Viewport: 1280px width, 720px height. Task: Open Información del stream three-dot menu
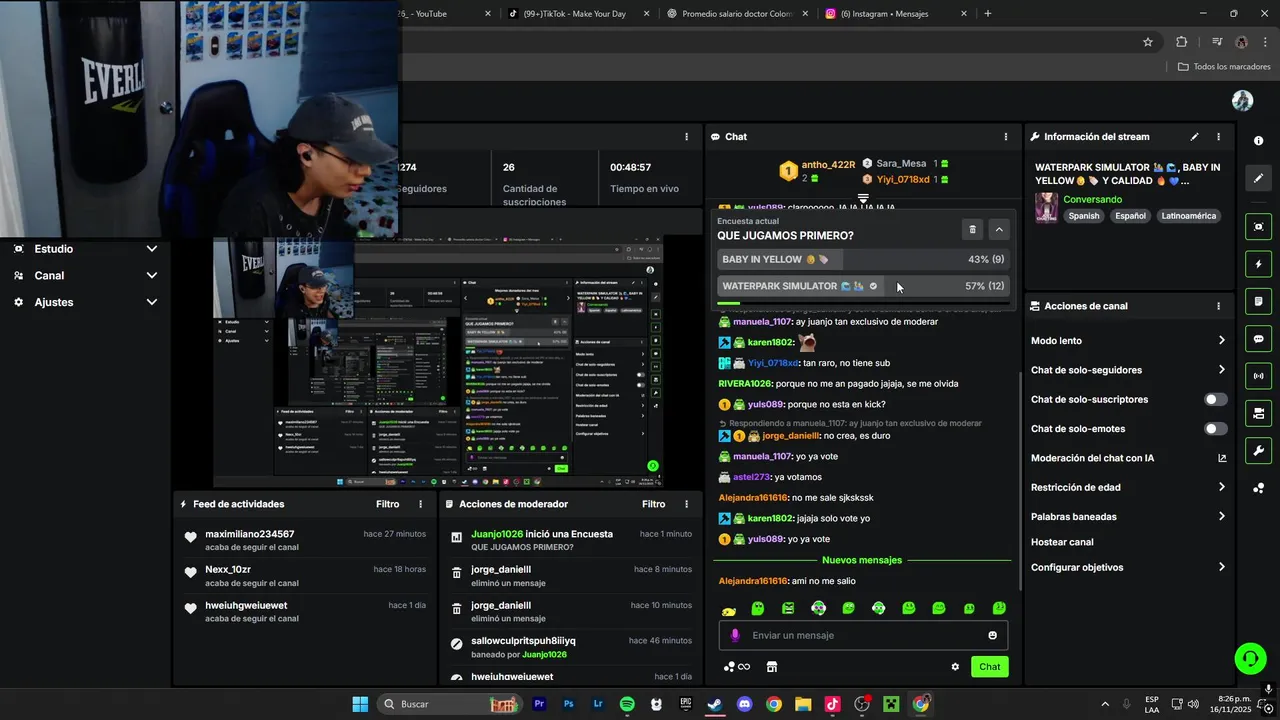coord(1218,136)
